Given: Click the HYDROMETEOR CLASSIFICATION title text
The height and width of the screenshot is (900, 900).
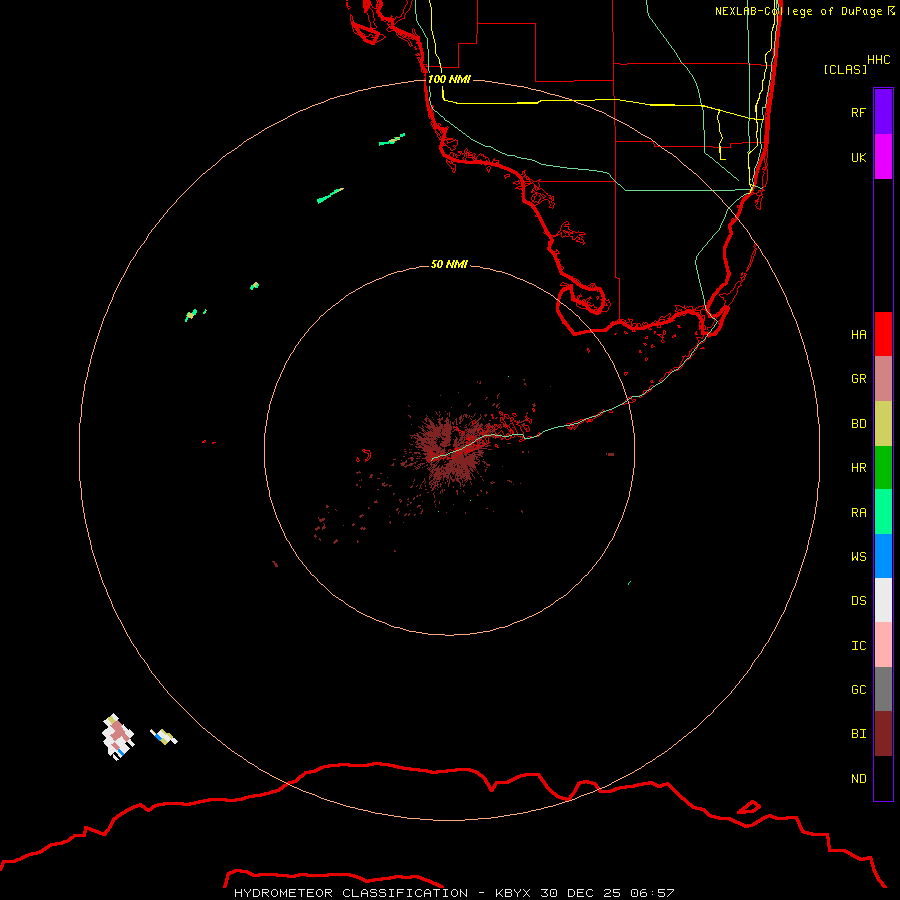Looking at the screenshot, I should click(x=351, y=893).
